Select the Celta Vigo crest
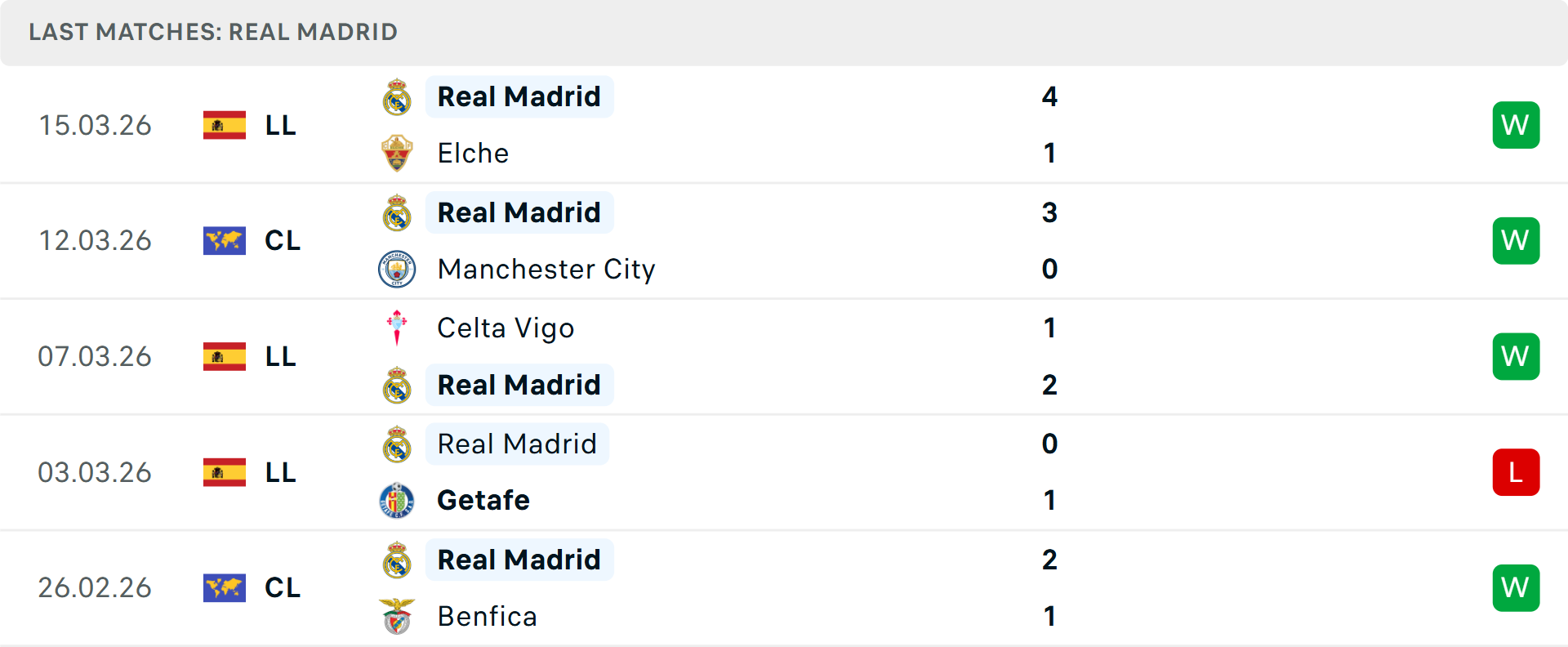Image resolution: width=1568 pixels, height=647 pixels. (397, 328)
